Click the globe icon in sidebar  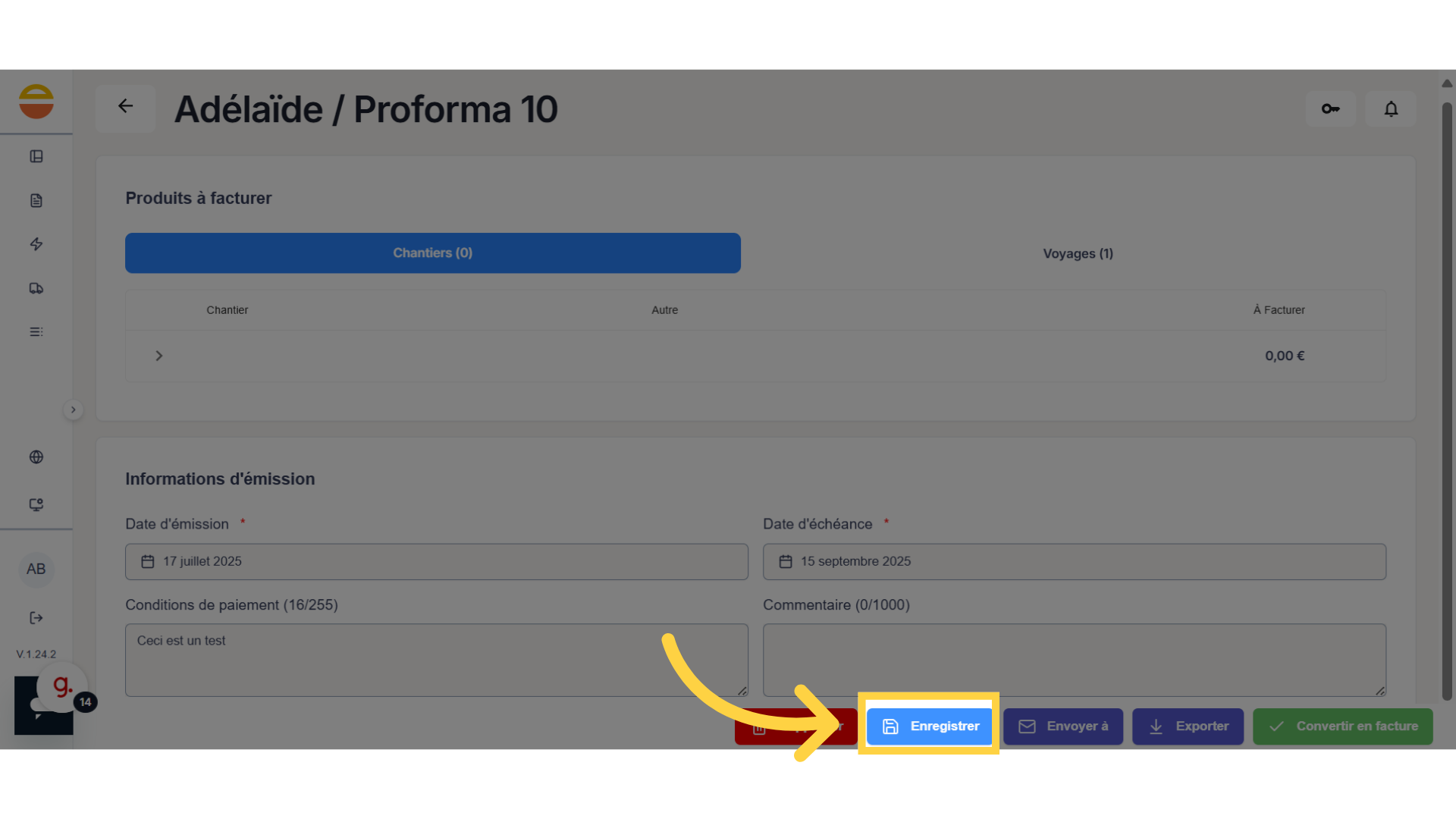pyautogui.click(x=36, y=457)
